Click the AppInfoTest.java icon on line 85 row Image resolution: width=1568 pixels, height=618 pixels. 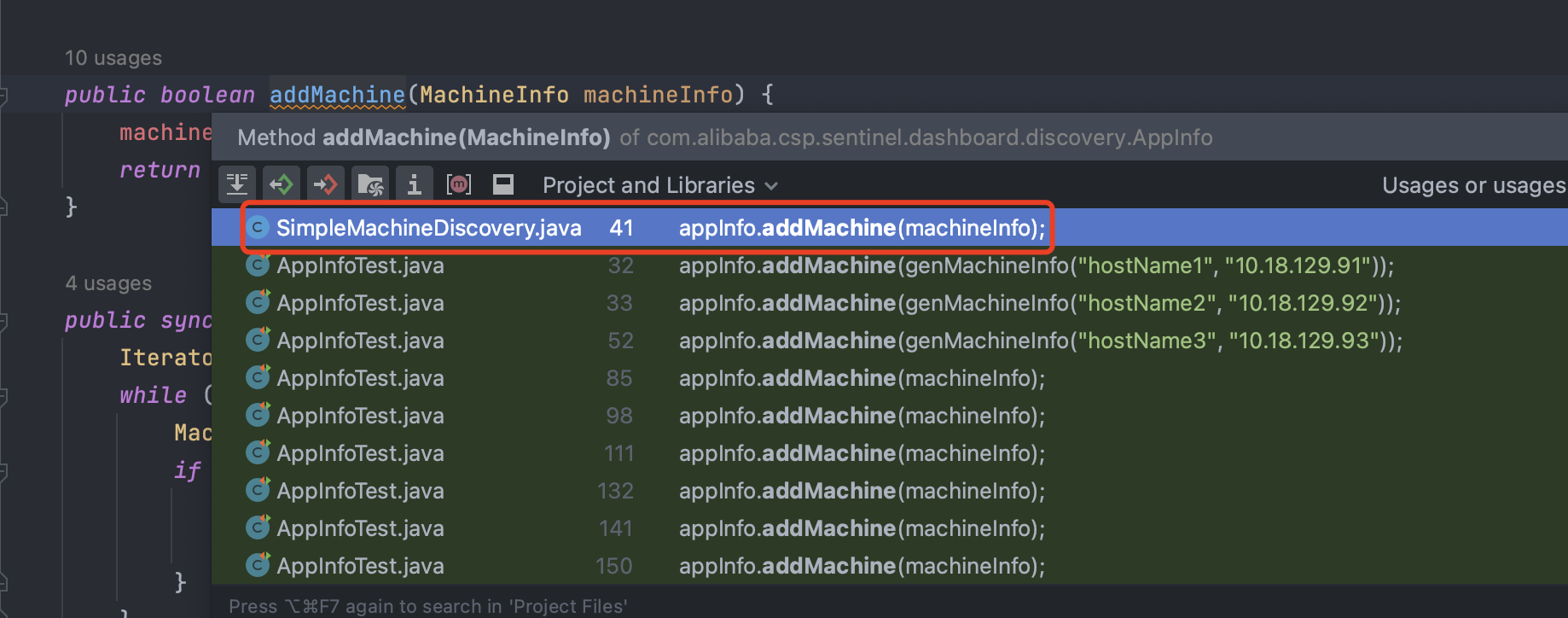(x=258, y=377)
